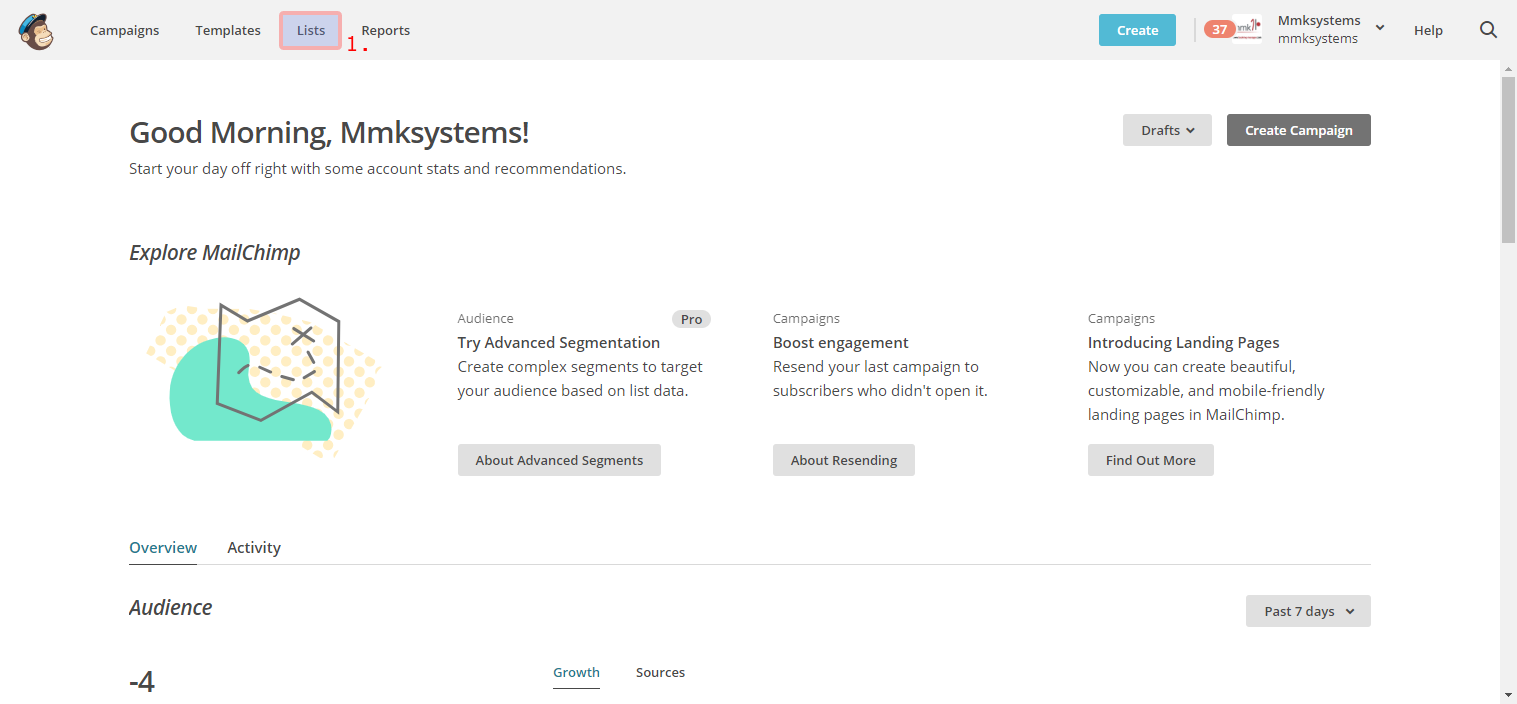This screenshot has height=704, width=1517.
Task: Click the Try Advanced Segmentation heading
Action: click(x=559, y=342)
